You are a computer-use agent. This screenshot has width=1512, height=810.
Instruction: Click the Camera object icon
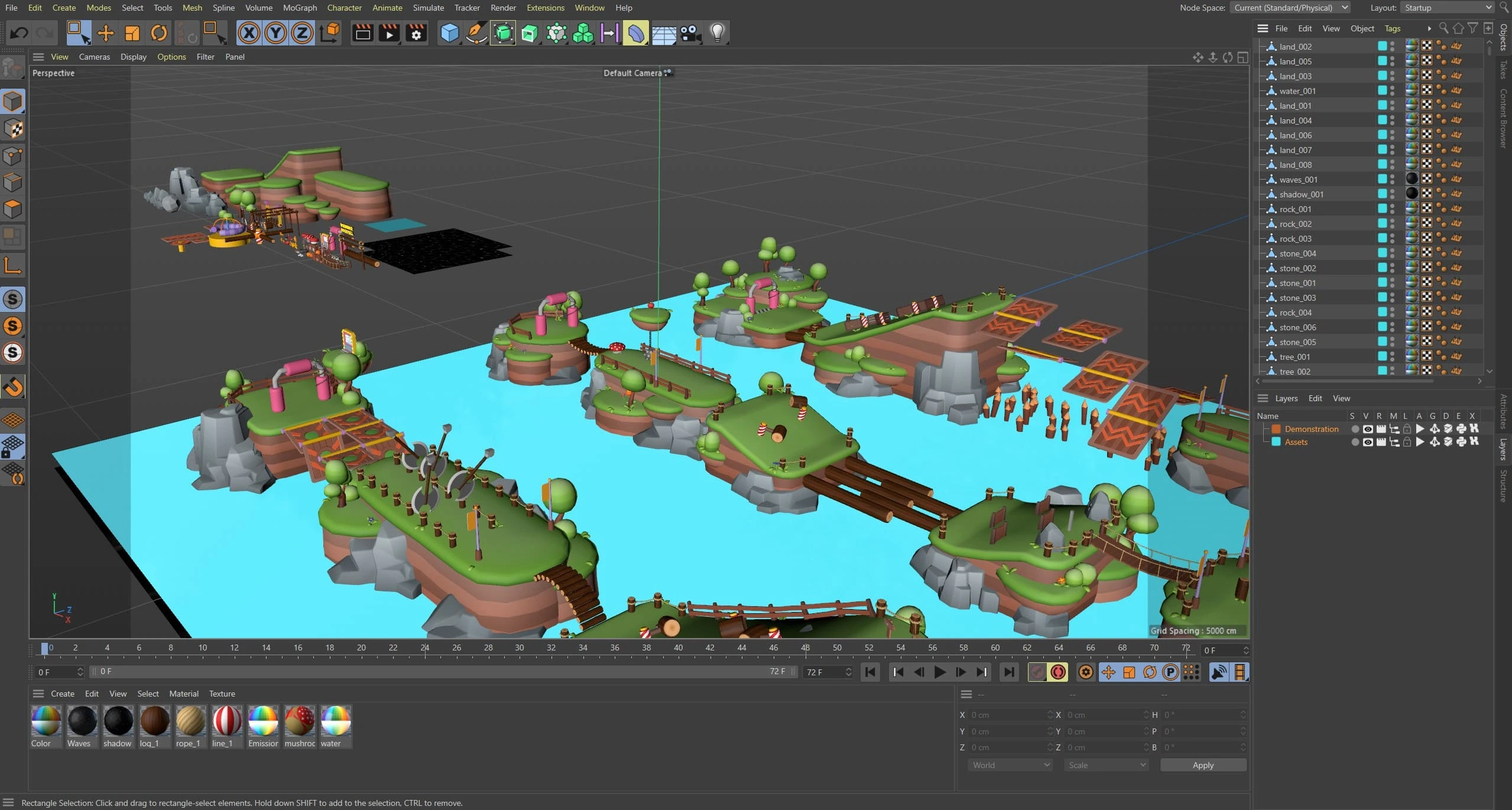point(690,33)
